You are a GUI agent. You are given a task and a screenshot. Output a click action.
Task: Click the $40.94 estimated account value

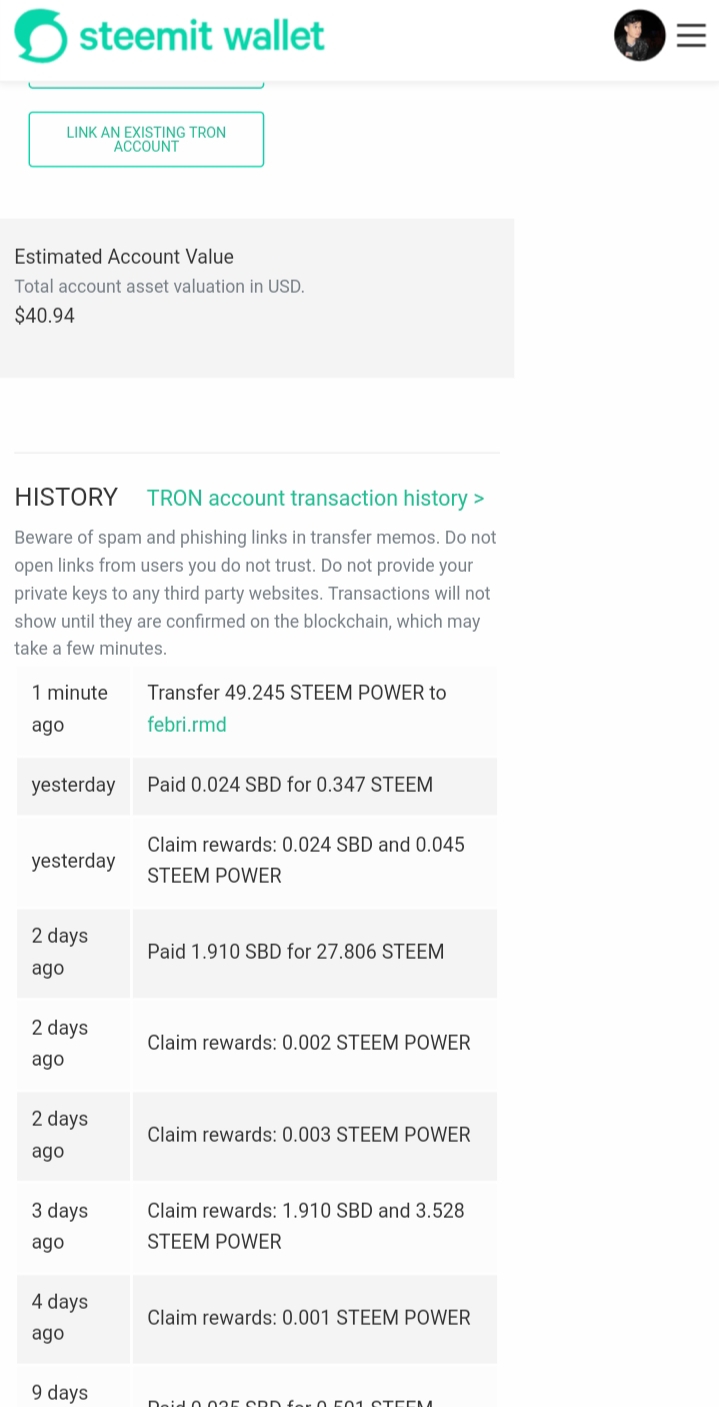[45, 316]
